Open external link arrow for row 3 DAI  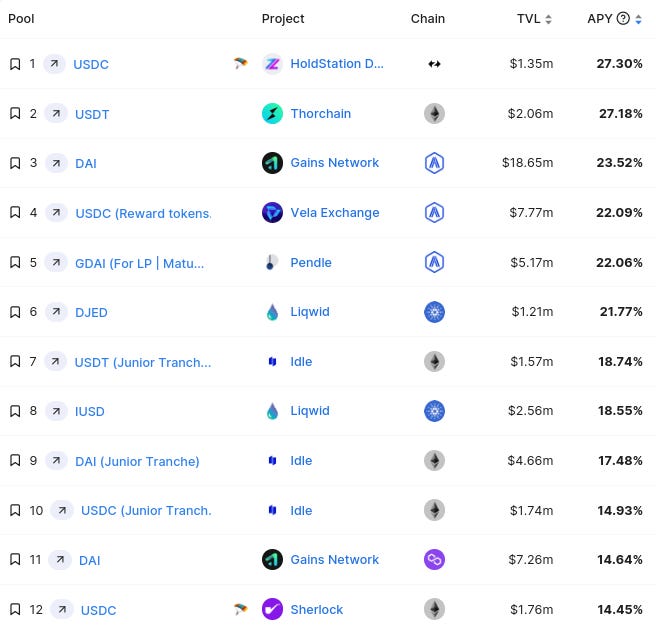click(56, 163)
